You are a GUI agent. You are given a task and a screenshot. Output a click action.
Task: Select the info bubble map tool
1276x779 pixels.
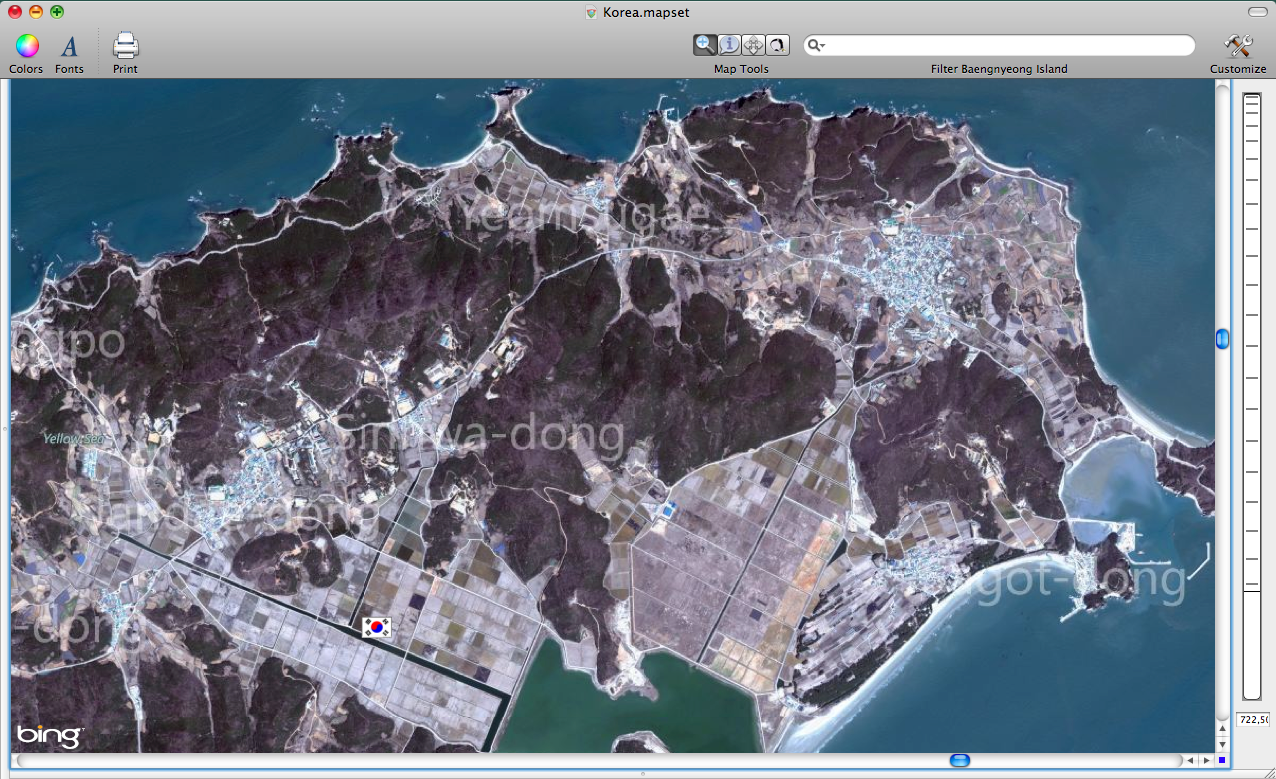[730, 45]
